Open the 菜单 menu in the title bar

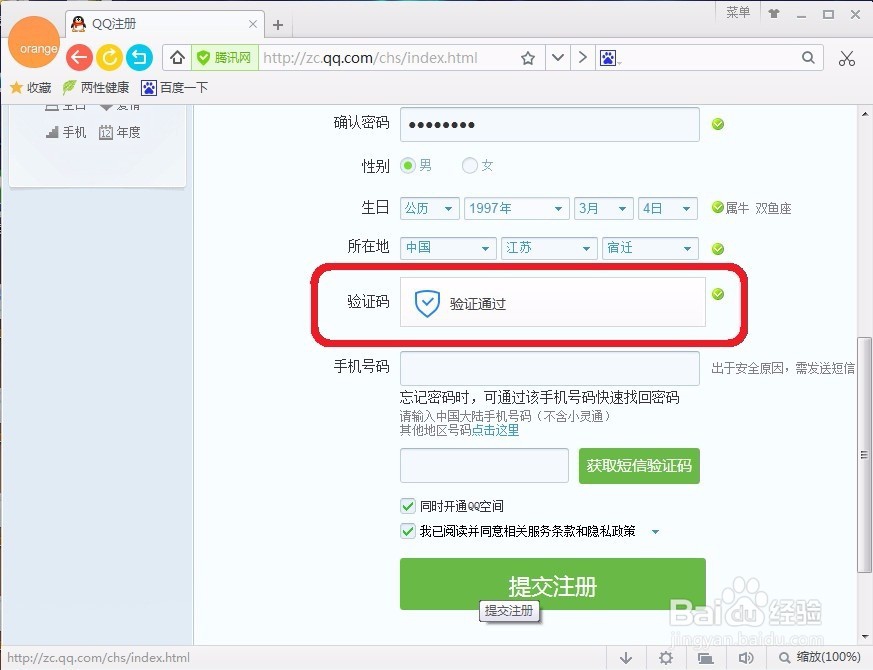[x=738, y=13]
